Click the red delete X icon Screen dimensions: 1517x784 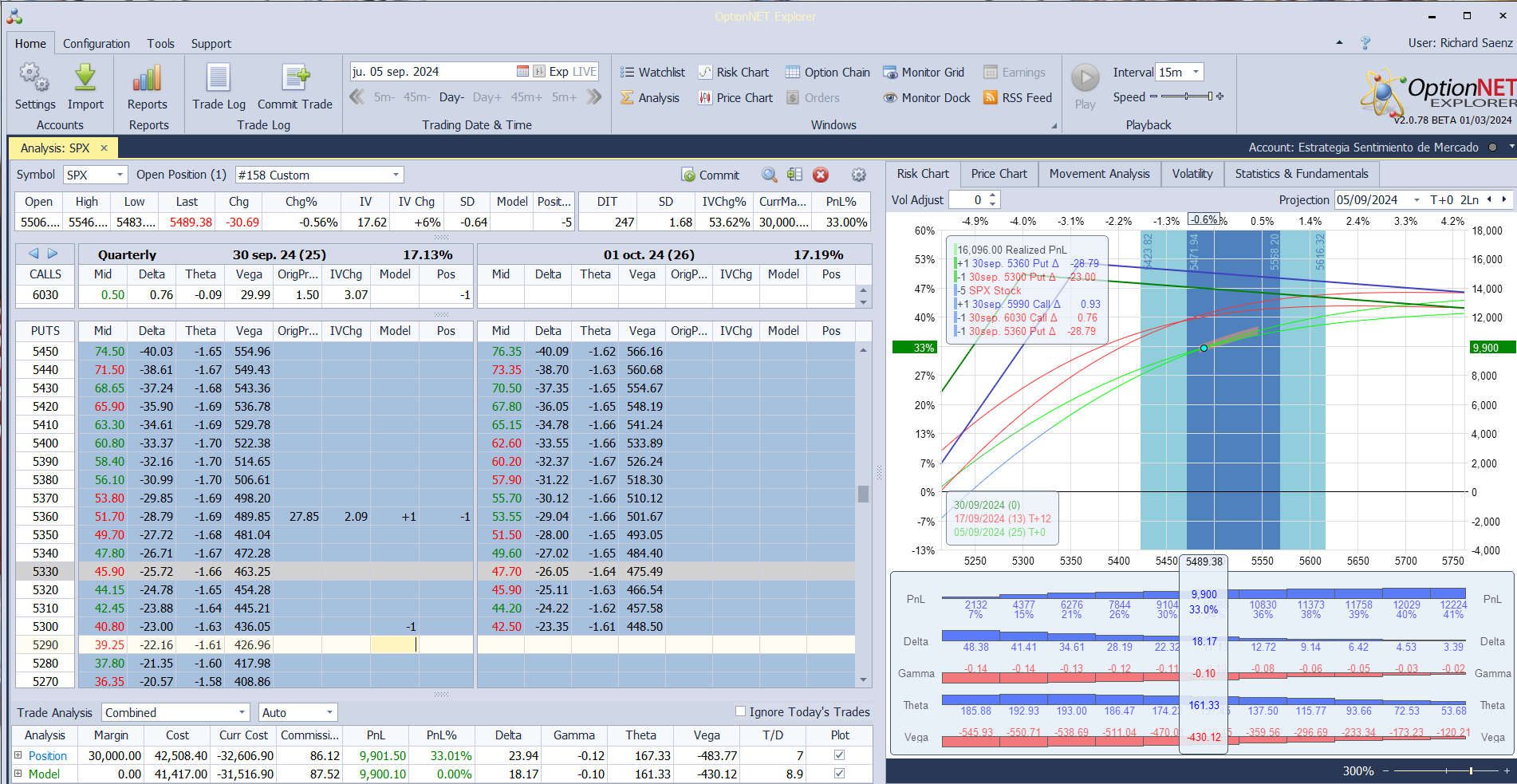point(821,175)
